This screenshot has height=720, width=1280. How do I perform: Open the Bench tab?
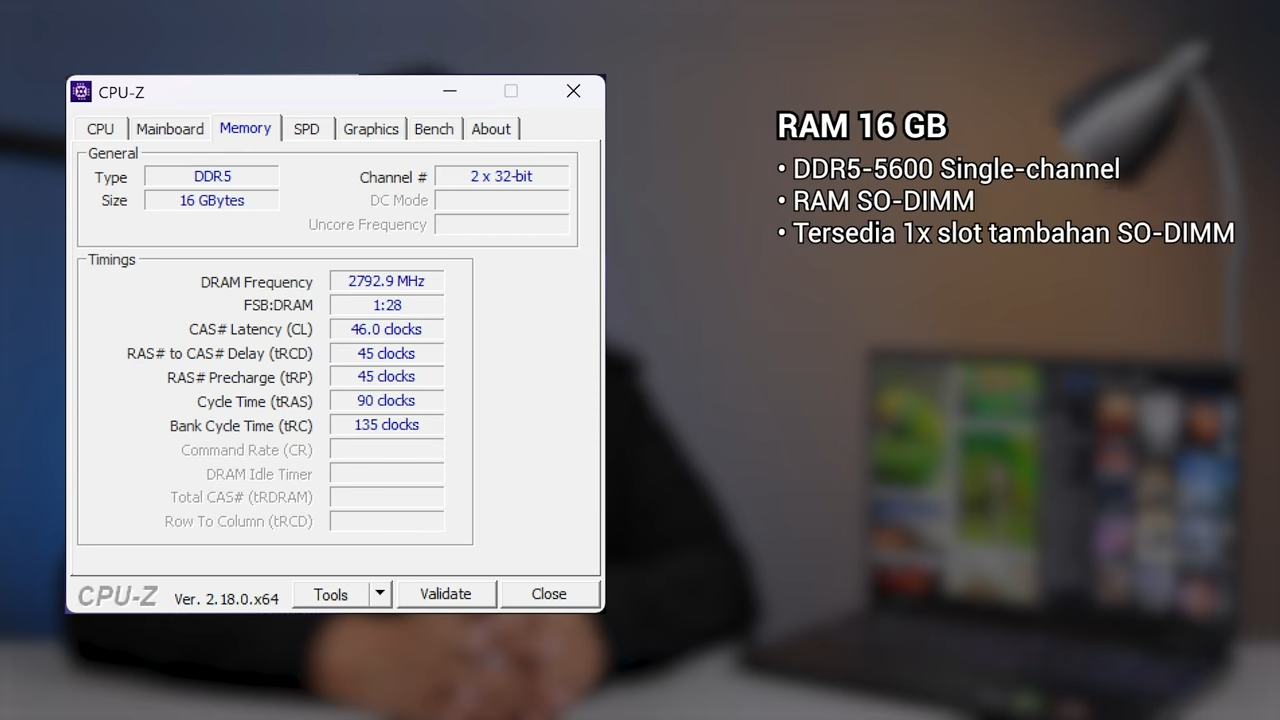click(434, 129)
